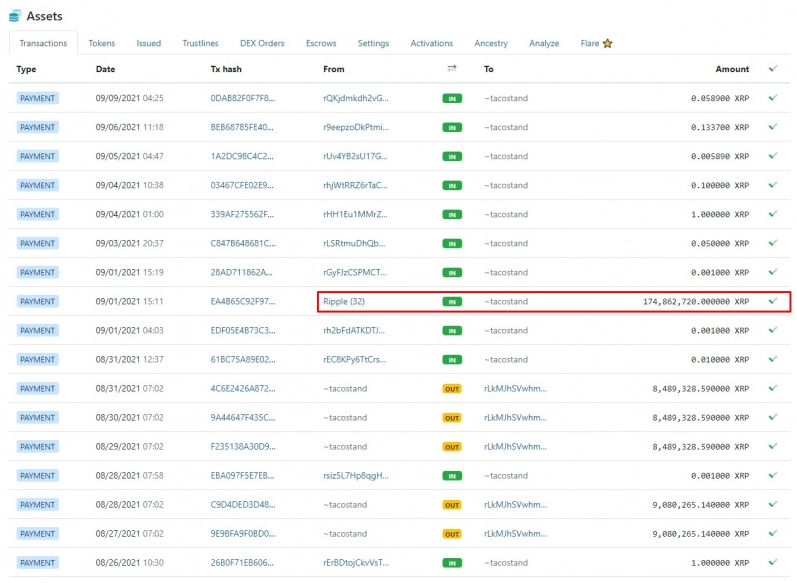This screenshot has width=797, height=583.
Task: Open recipient rLkMJhSVwhm on 08/30/2021 row
Action: (515, 417)
